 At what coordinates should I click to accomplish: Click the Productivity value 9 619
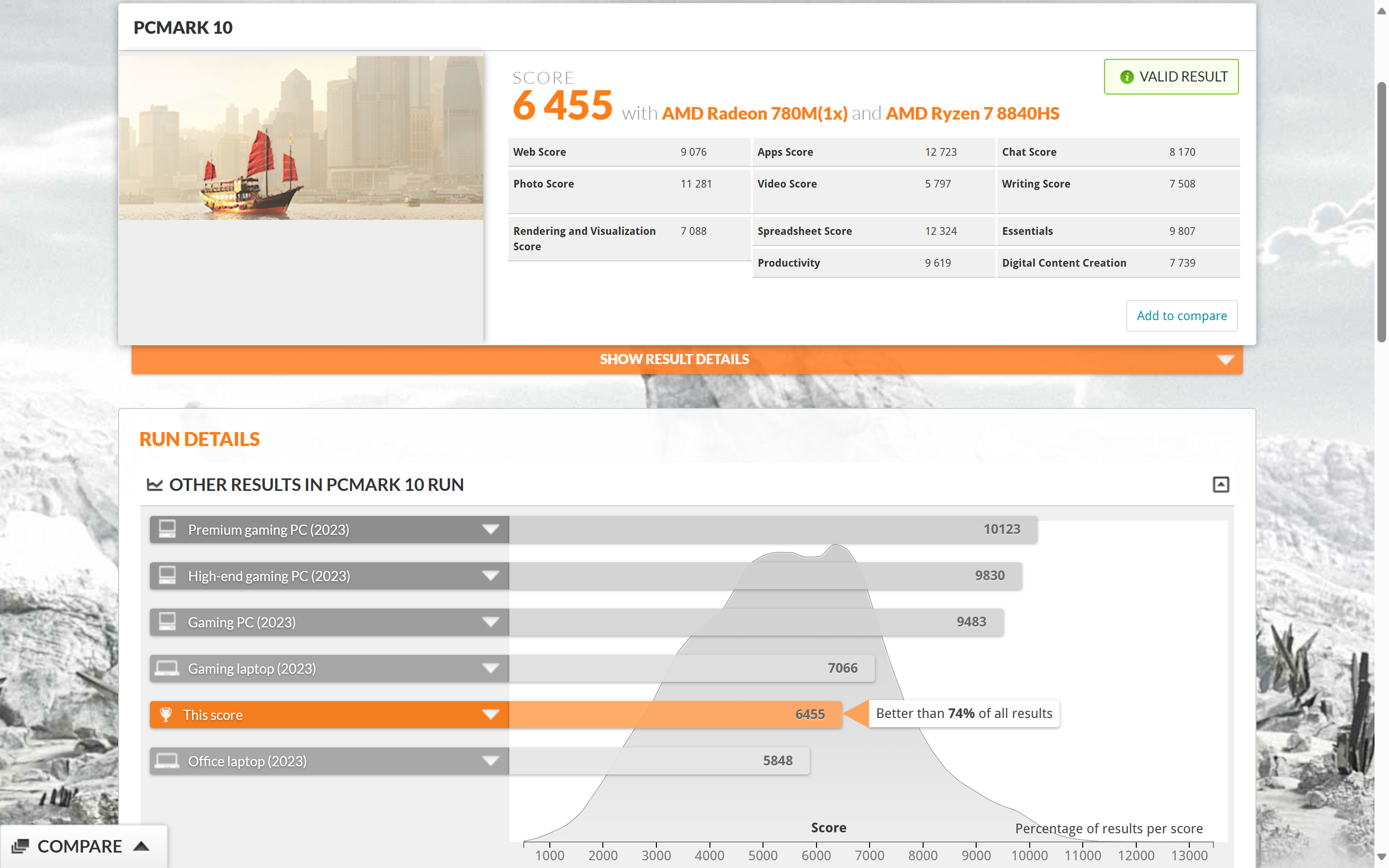click(x=938, y=263)
